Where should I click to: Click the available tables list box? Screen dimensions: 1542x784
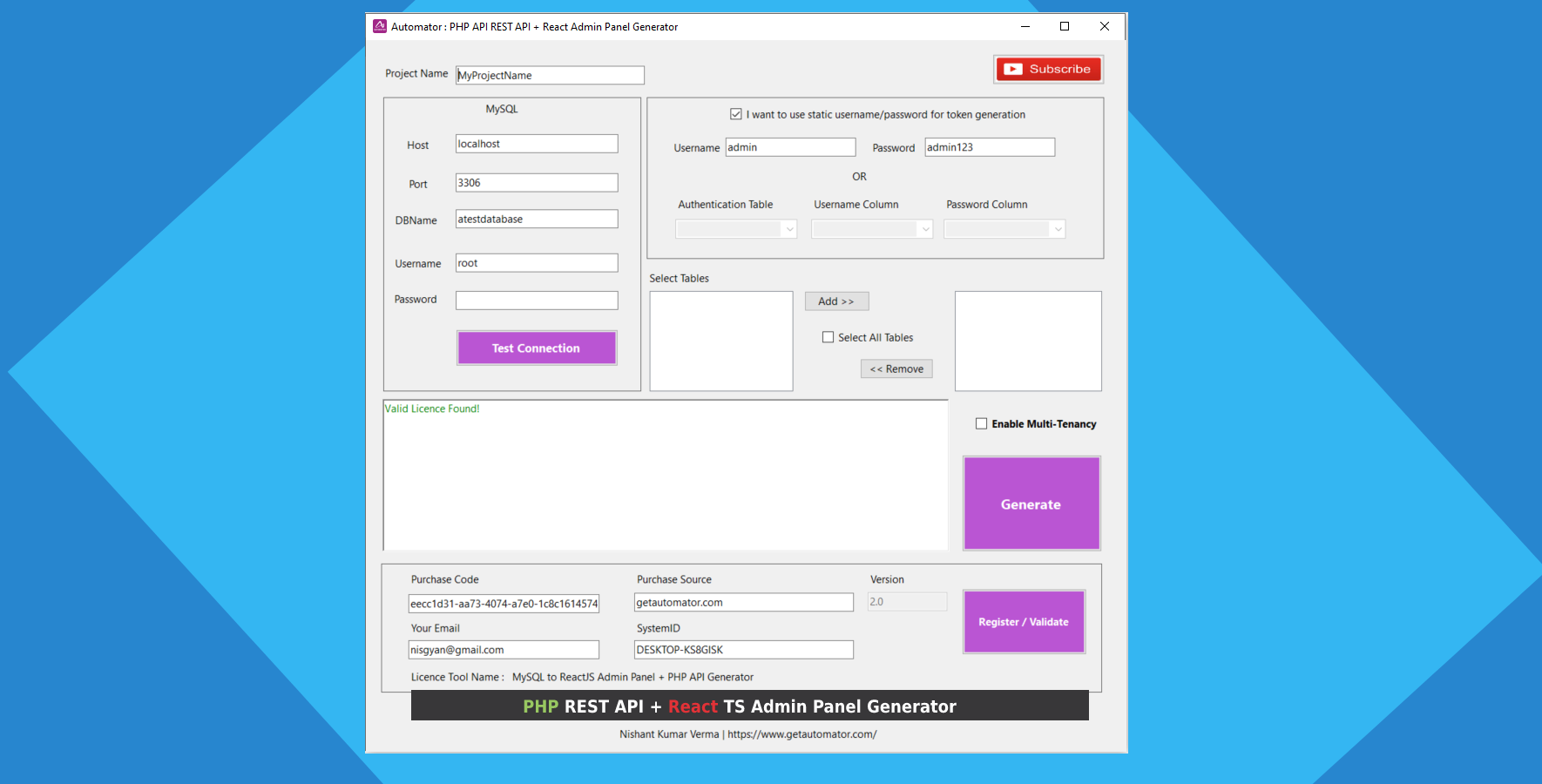tap(721, 341)
